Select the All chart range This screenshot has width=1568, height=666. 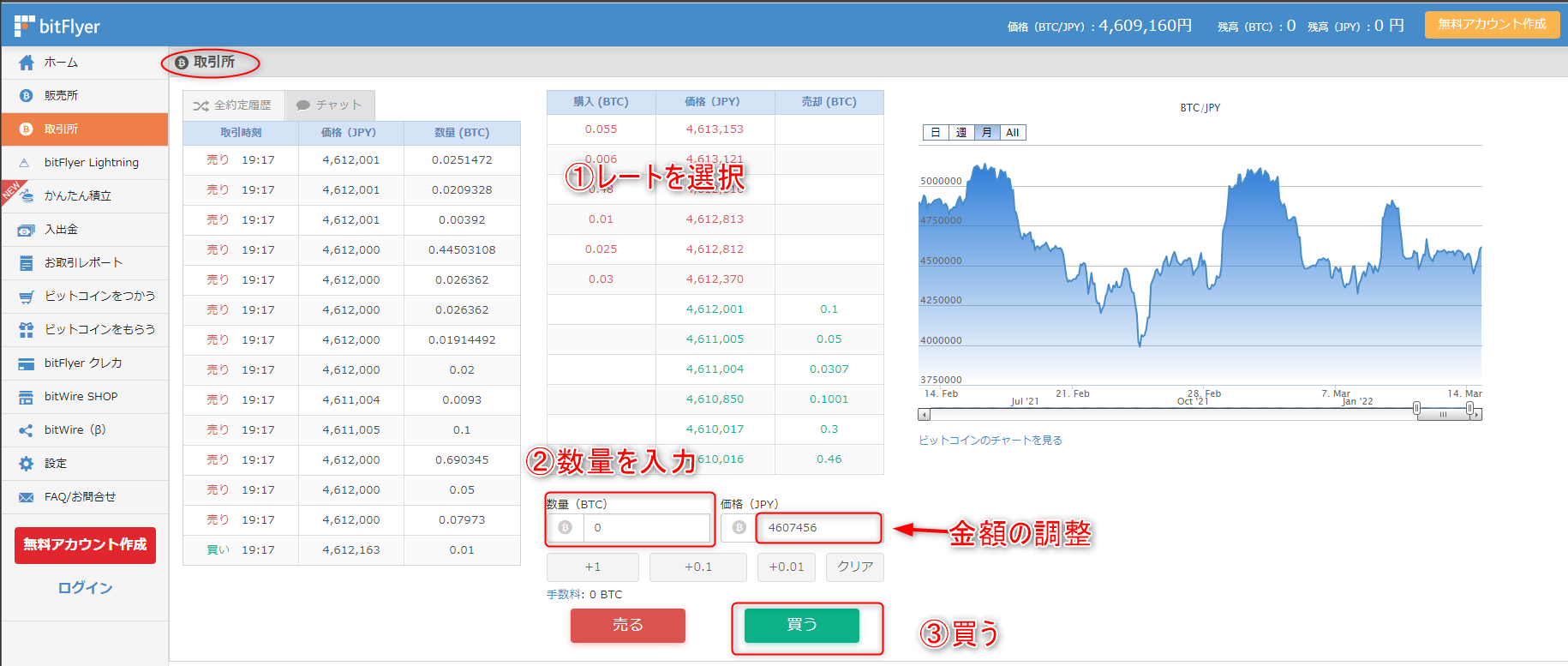tap(1013, 133)
